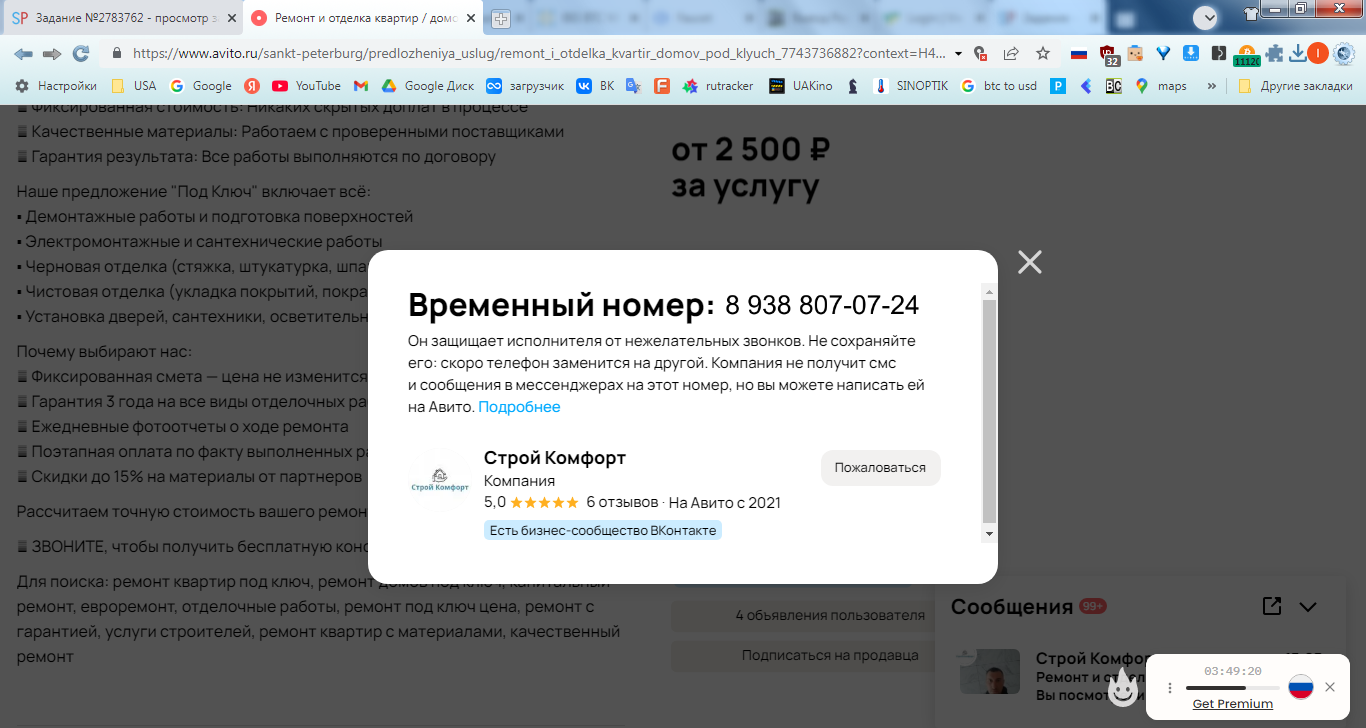Click the Есть бизнес-сообщество ВКонтакте badge
This screenshot has width=1366, height=728.
click(x=603, y=530)
